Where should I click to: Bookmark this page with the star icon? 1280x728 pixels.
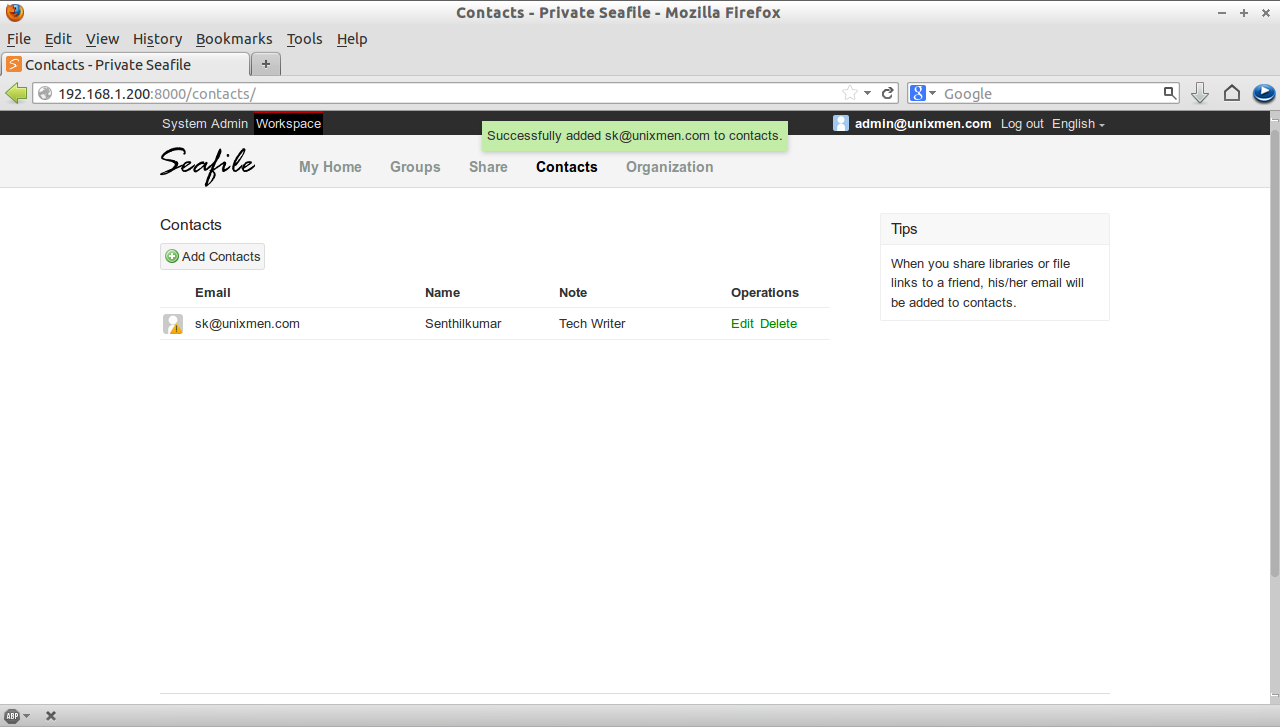(850, 93)
